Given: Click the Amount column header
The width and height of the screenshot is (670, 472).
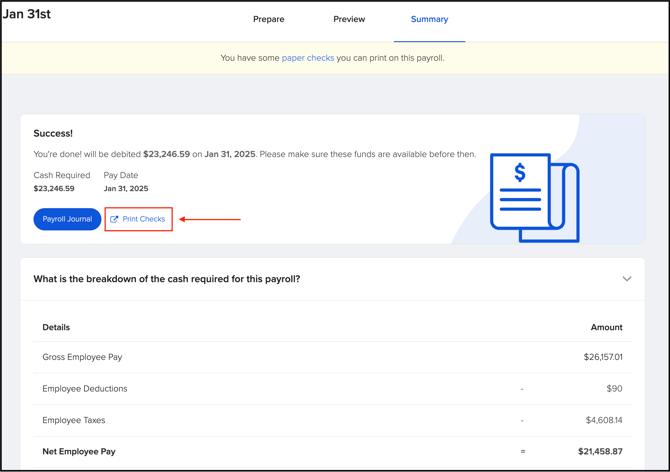Looking at the screenshot, I should click(x=606, y=327).
